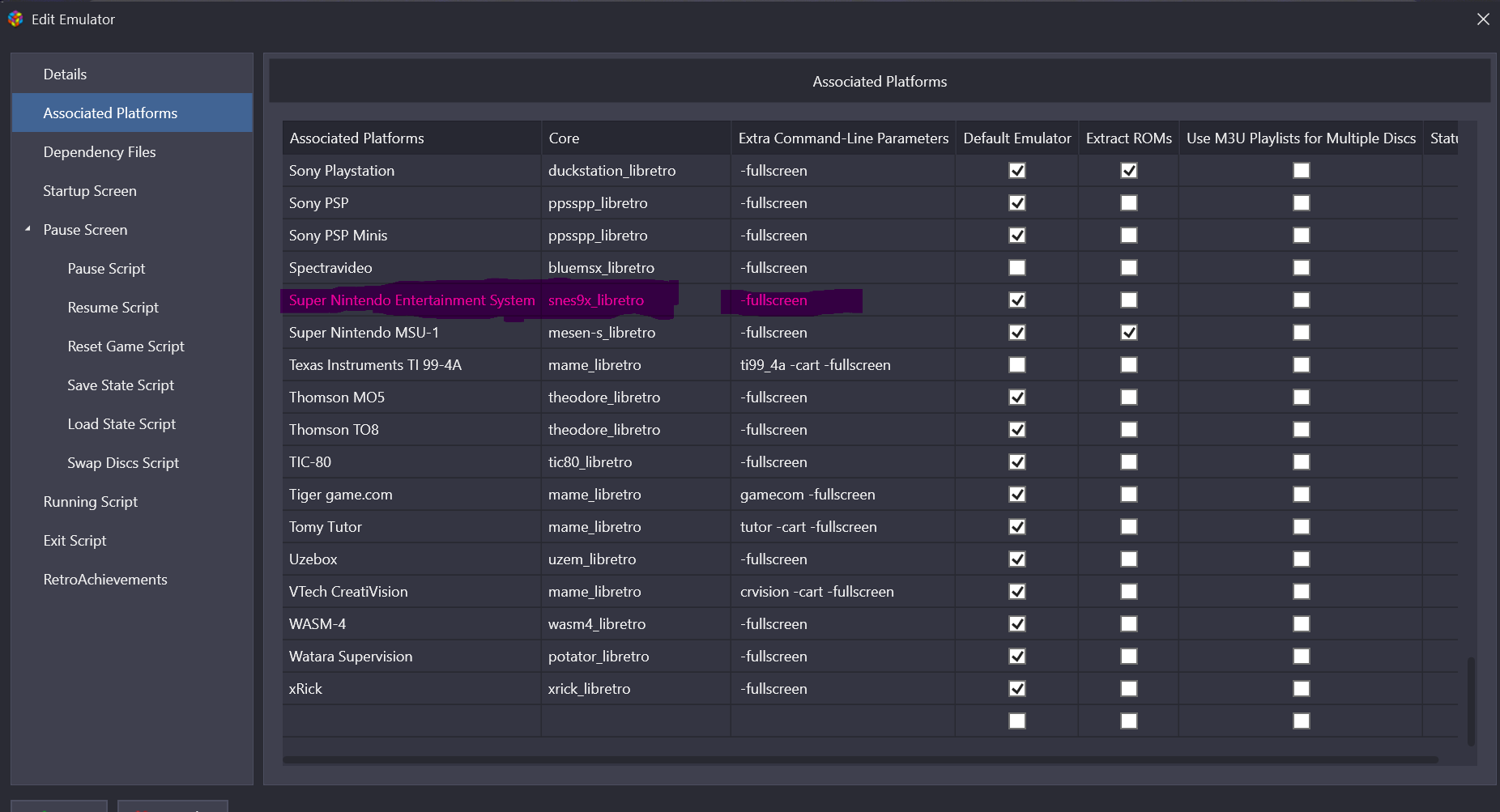
Task: Select the uzem_libretro core cell
Action: [592, 559]
